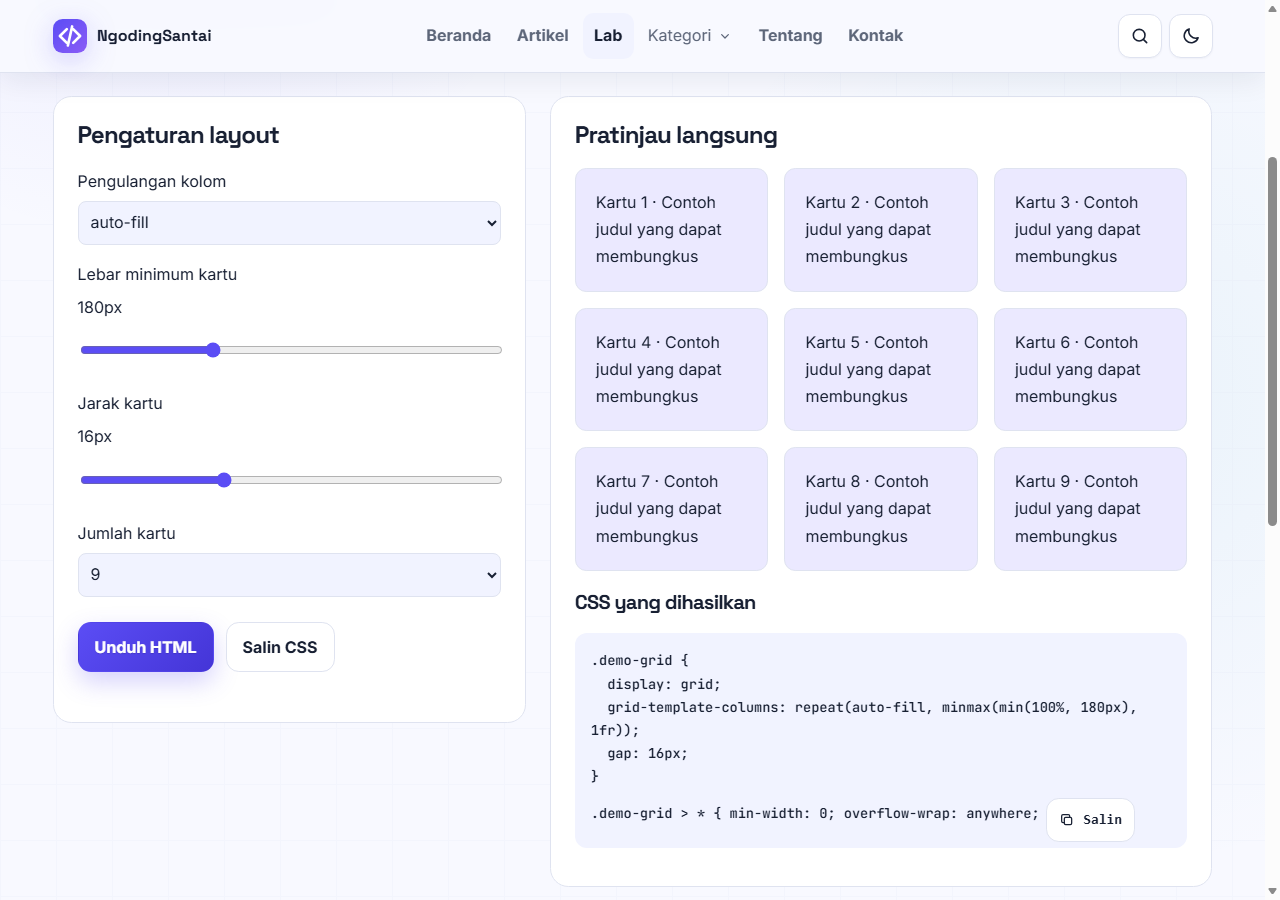
Task: Open the Kontak nav link
Action: pos(875,36)
